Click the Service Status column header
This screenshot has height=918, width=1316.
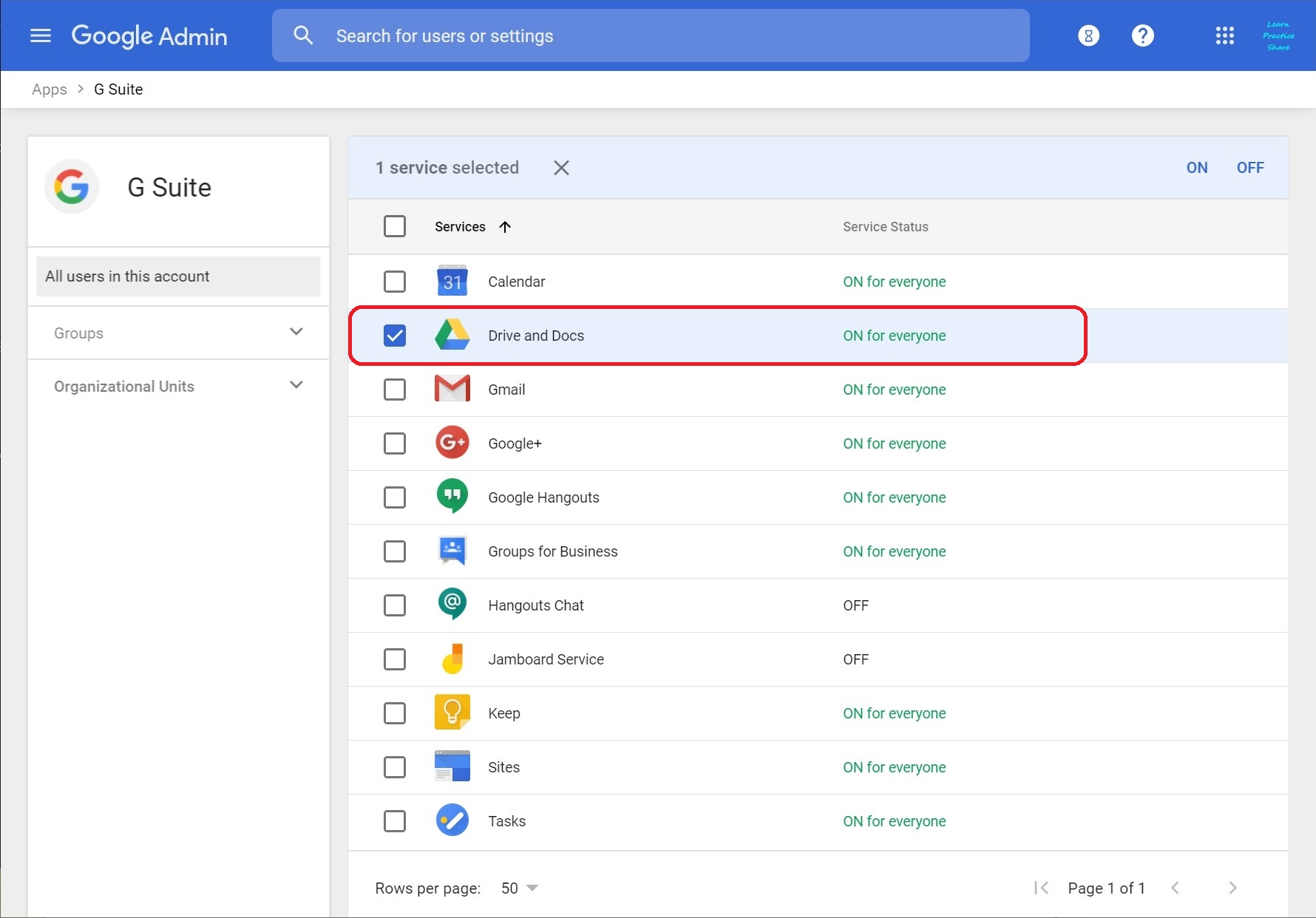886,227
